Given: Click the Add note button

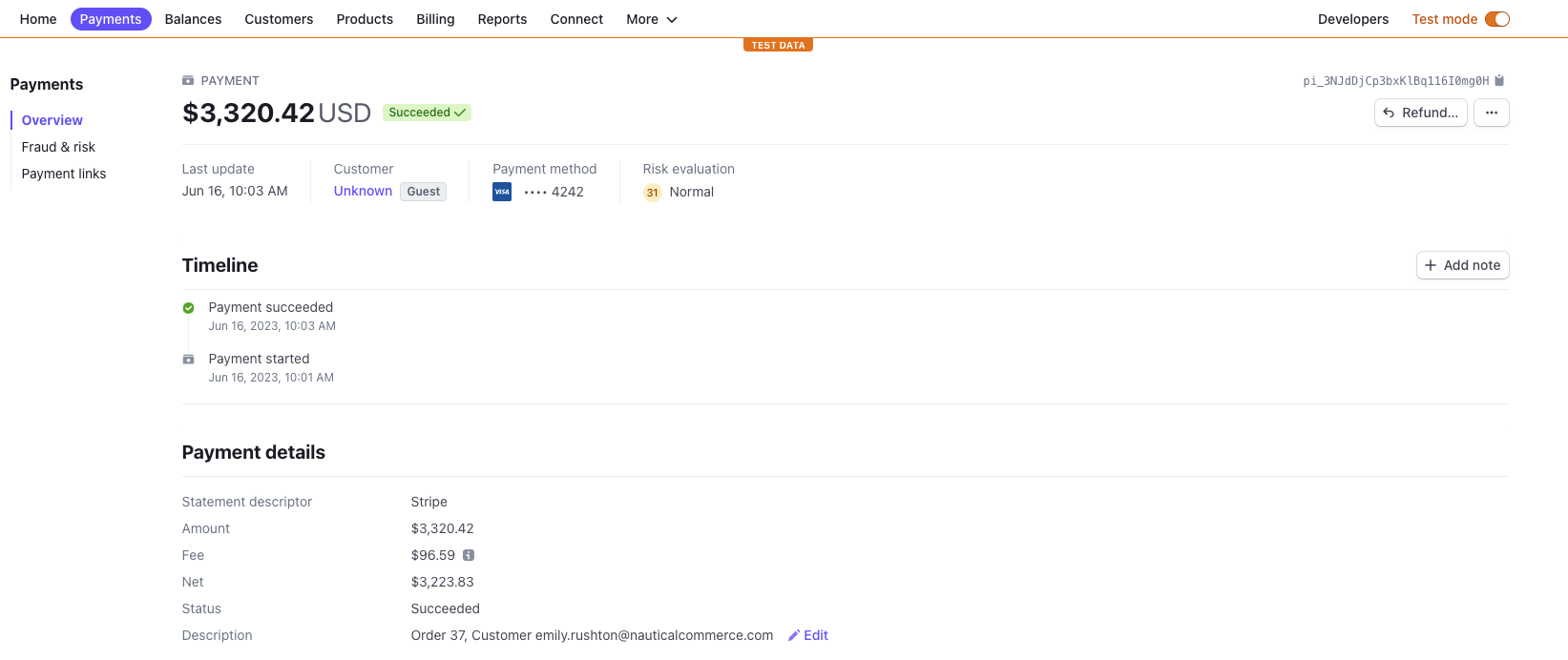Looking at the screenshot, I should 1462,265.
